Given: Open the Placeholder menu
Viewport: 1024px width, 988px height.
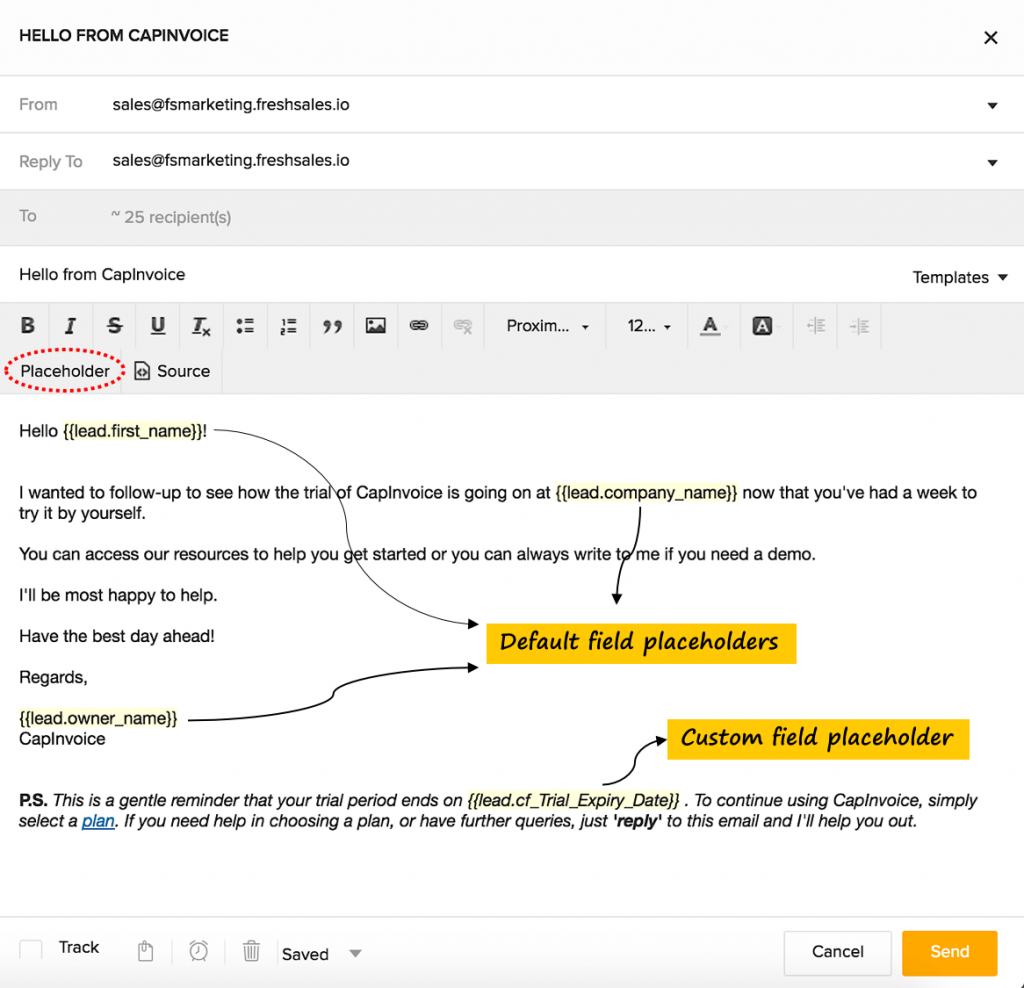Looking at the screenshot, I should (65, 371).
